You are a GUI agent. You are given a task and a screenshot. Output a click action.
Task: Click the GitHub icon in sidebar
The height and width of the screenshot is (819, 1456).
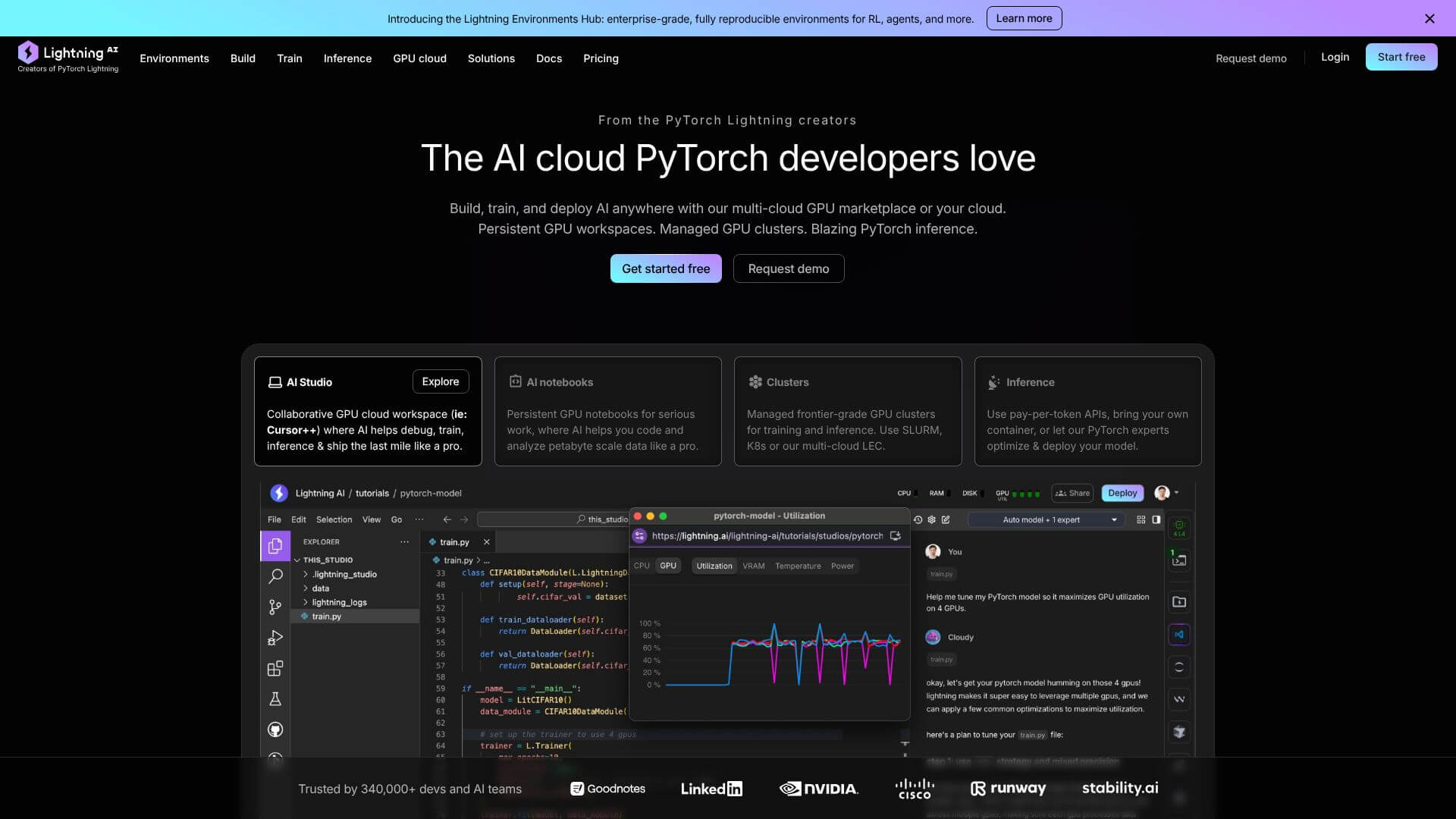[275, 730]
